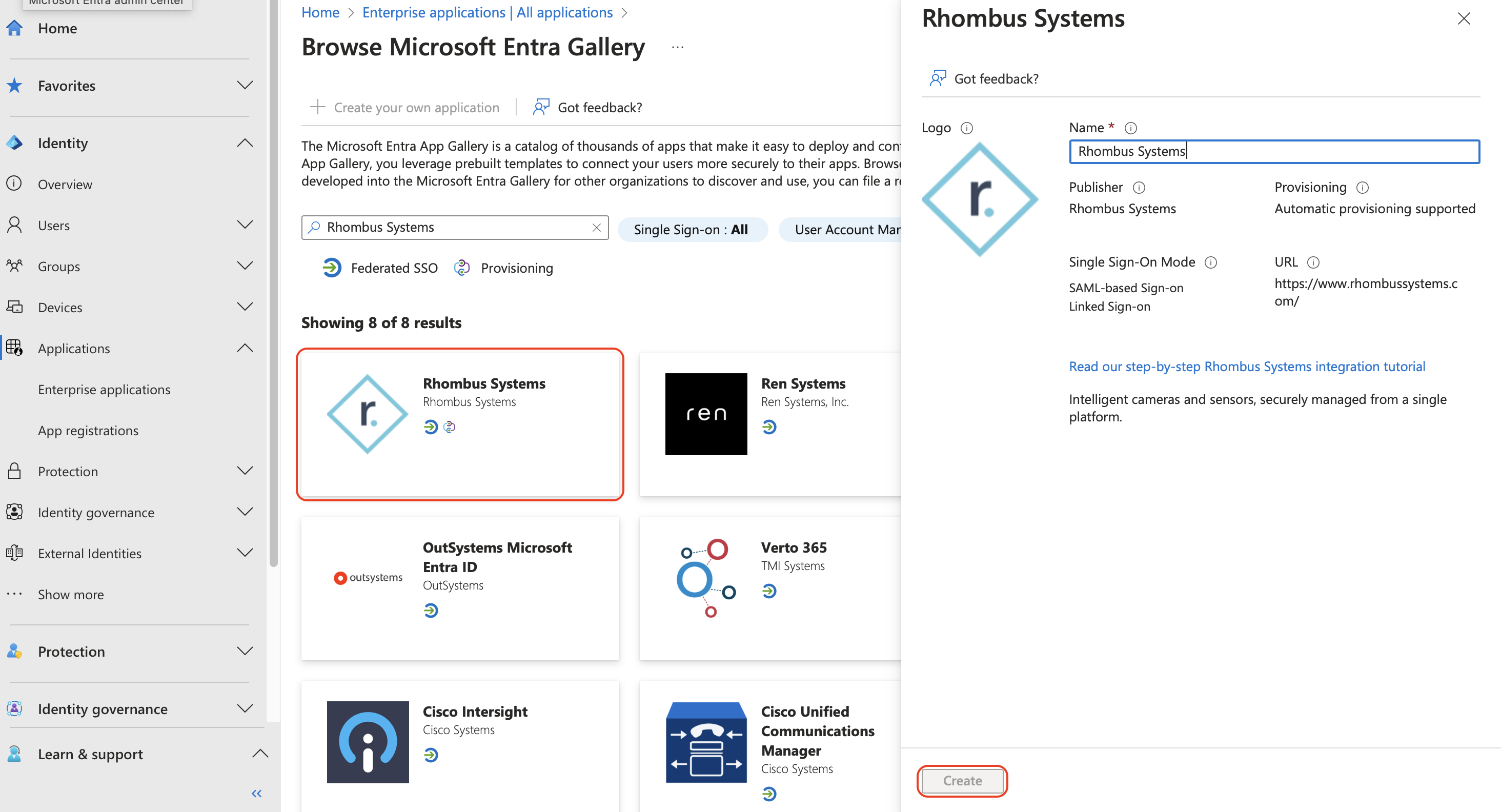
Task: Click the Identity diamond icon
Action: click(x=14, y=143)
